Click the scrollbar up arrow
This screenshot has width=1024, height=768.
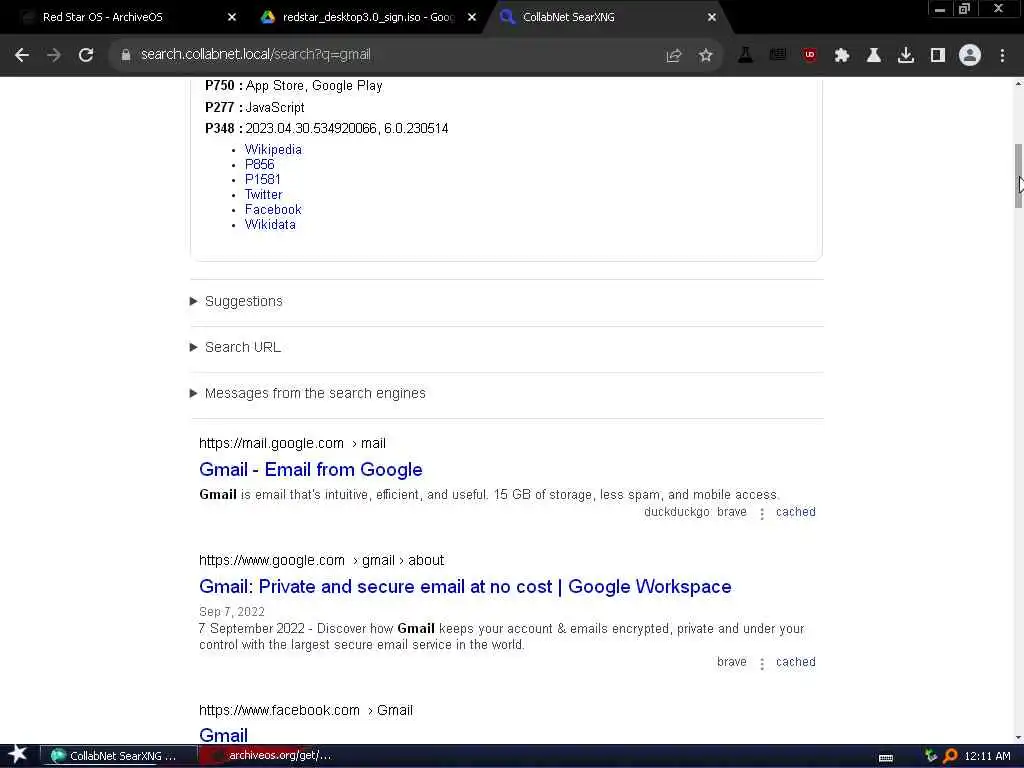pyautogui.click(x=1018, y=84)
